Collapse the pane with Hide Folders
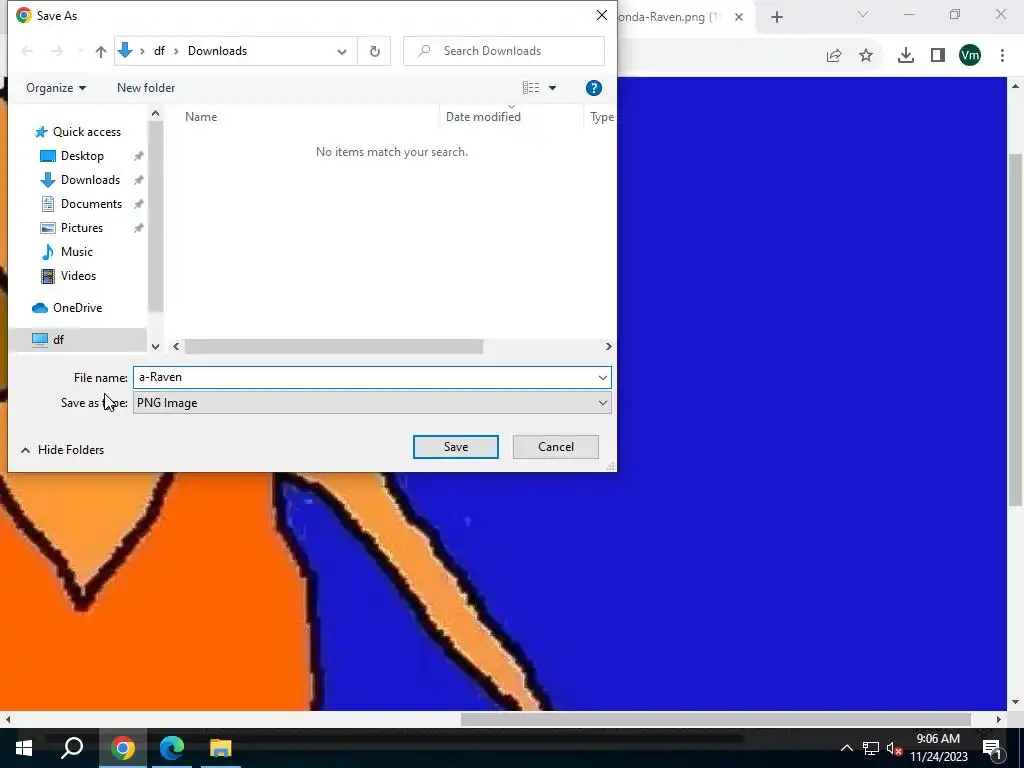The image size is (1024, 768). (x=63, y=450)
